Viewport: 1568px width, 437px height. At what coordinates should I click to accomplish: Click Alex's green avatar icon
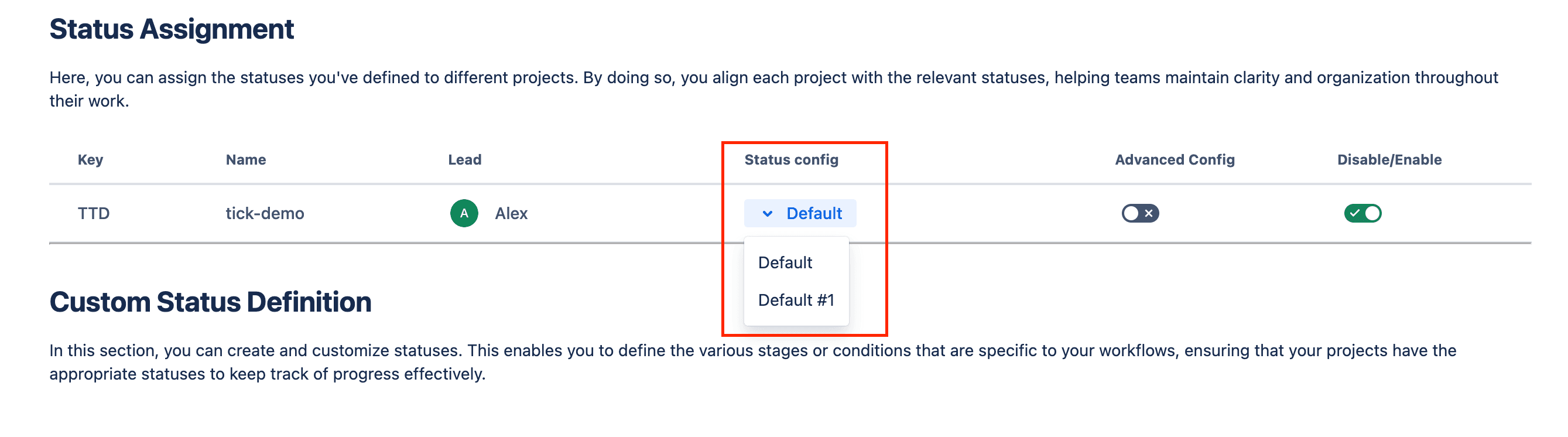tap(464, 214)
